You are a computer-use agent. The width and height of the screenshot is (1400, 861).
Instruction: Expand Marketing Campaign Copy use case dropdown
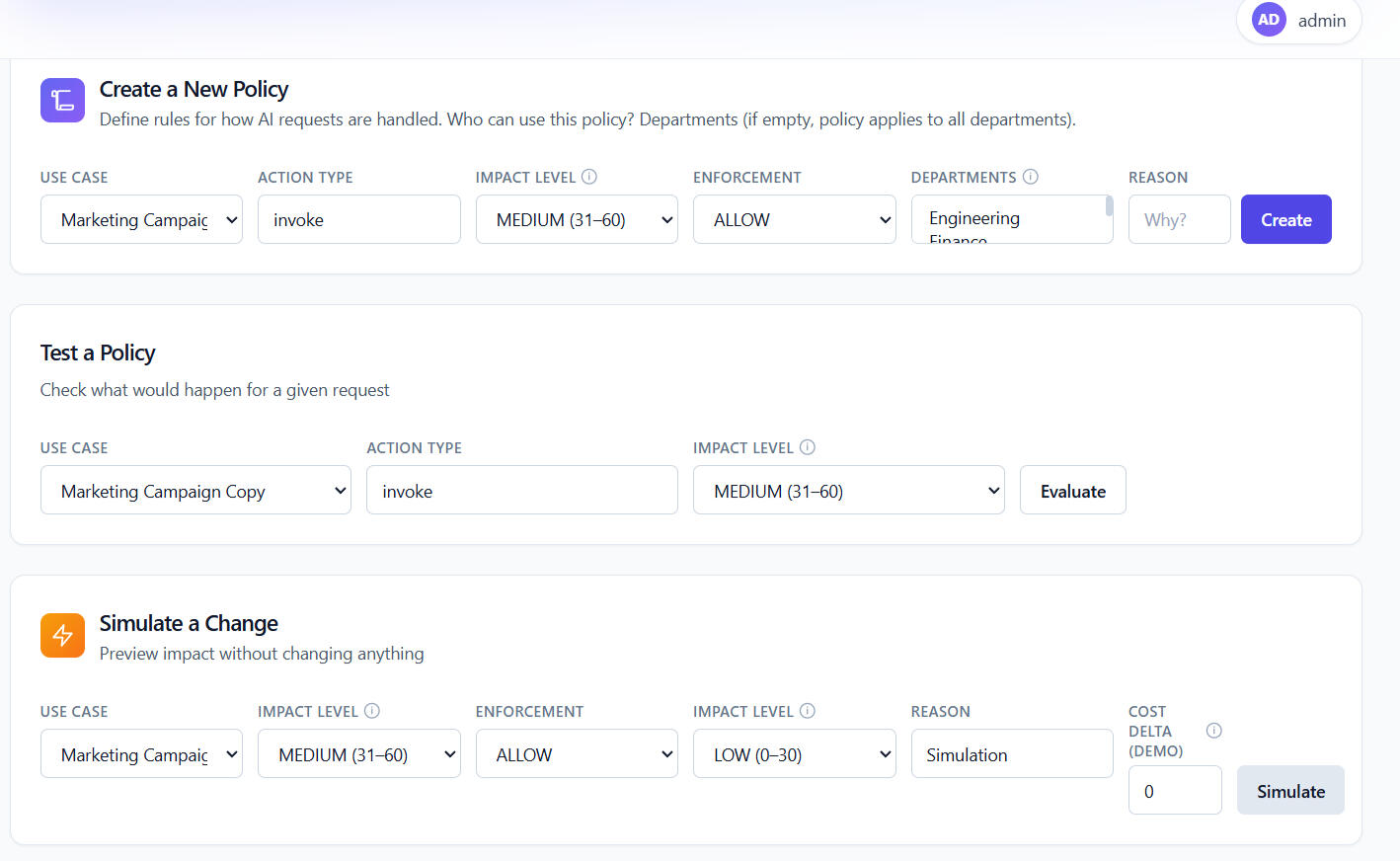coord(195,491)
